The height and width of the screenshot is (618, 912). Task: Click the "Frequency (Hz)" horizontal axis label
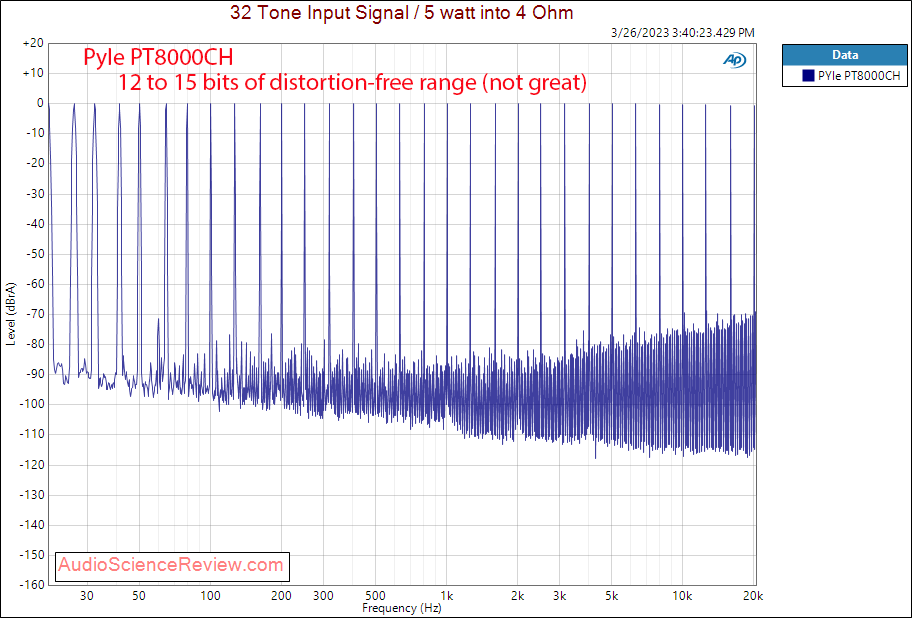[x=401, y=608]
